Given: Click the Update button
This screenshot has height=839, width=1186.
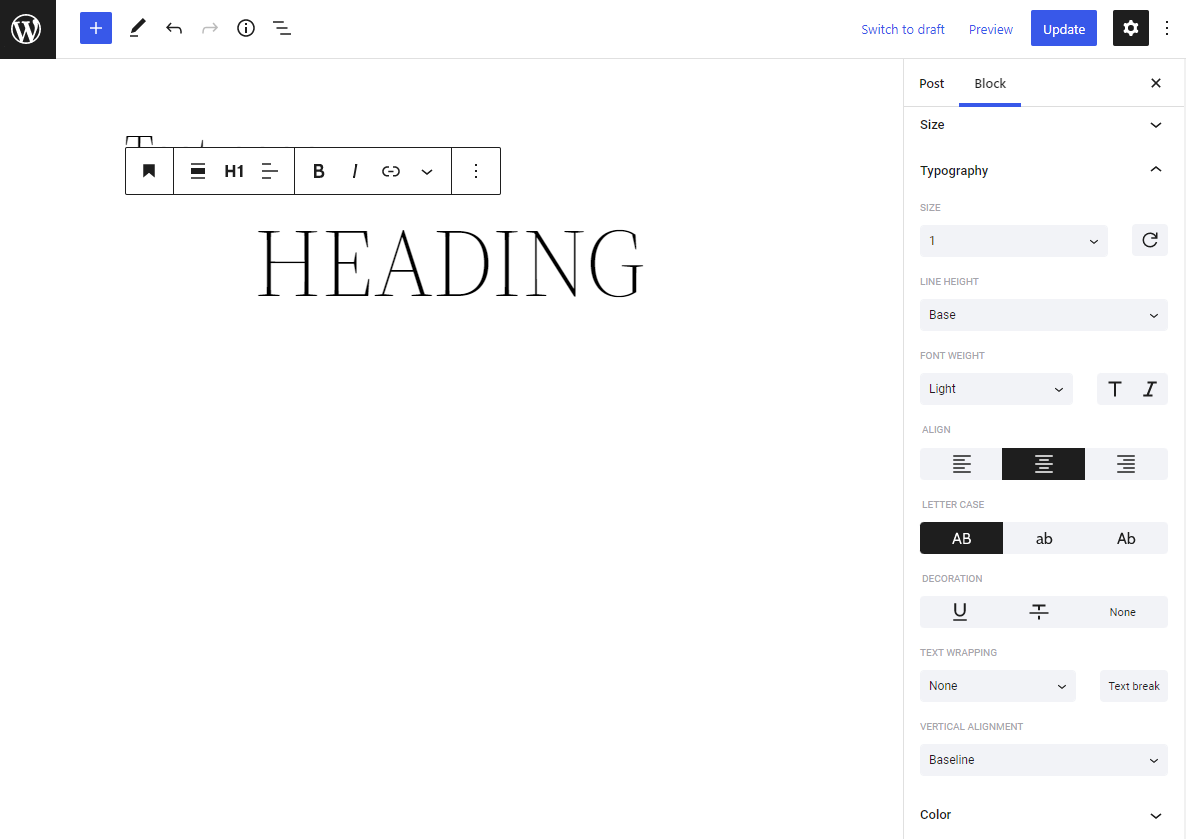Looking at the screenshot, I should tap(1063, 29).
